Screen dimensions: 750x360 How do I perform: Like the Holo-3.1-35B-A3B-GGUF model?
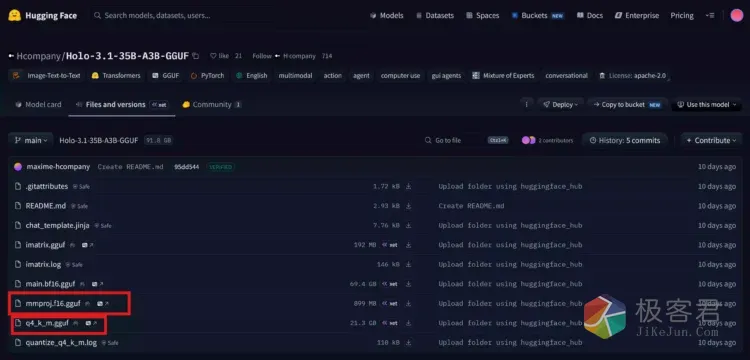(220, 56)
